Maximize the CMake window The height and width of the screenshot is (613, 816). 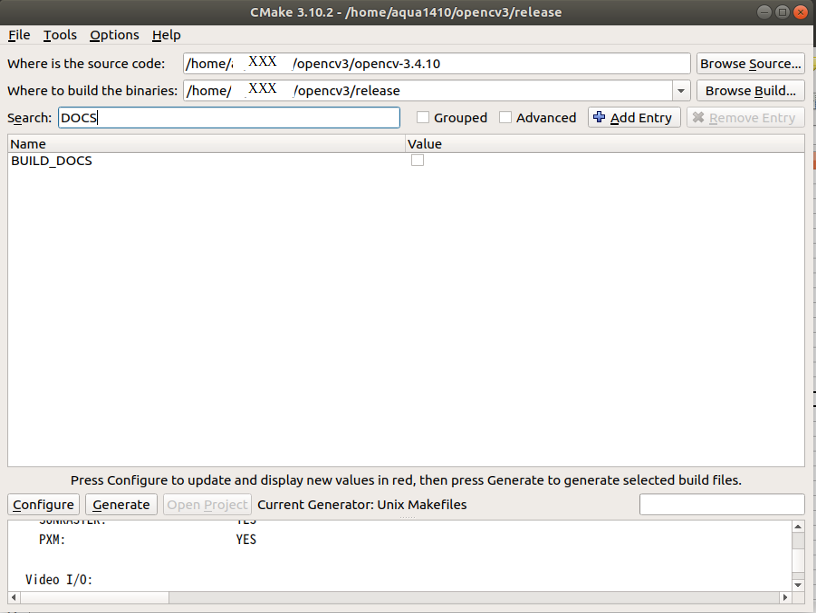pyautogui.click(x=782, y=12)
